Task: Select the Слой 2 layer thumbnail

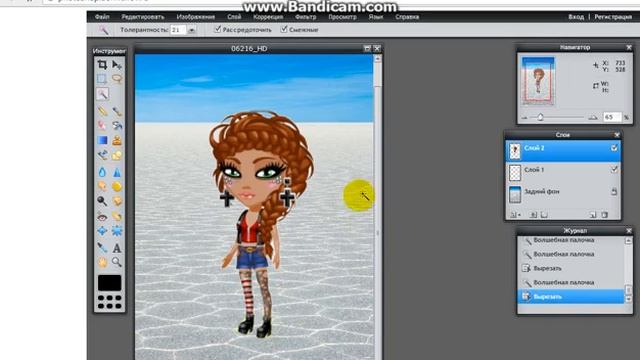Action: tap(515, 151)
